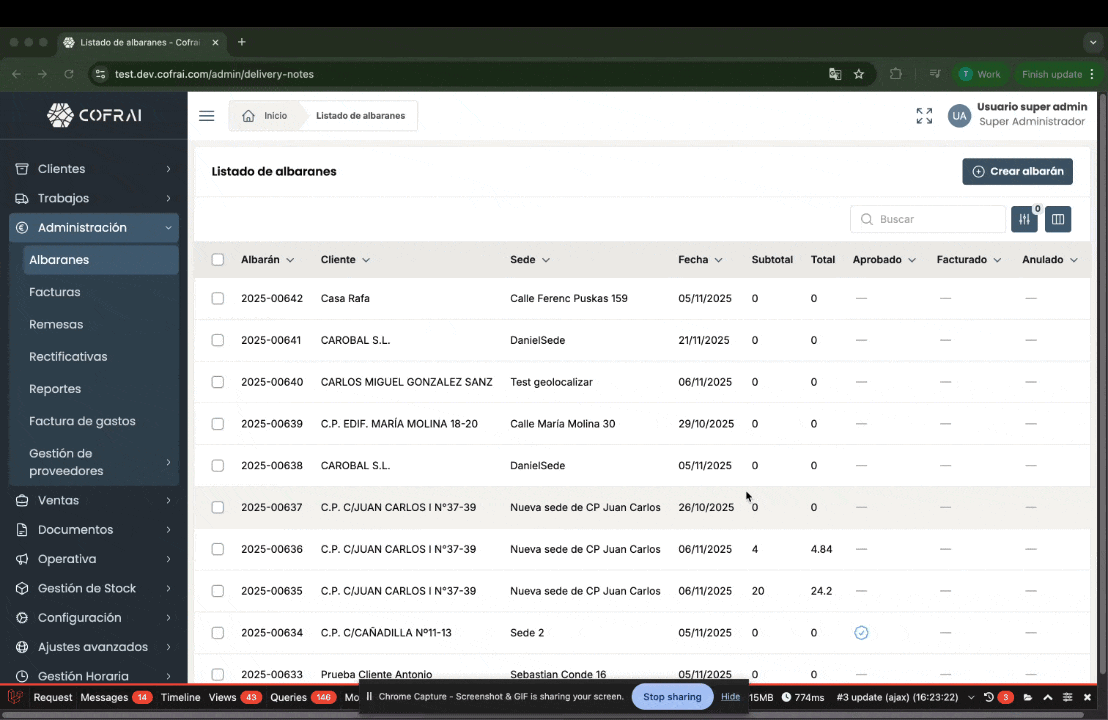Check the select-all checkbox in table header
Screen dimensions: 1108x720
[x=218, y=260]
